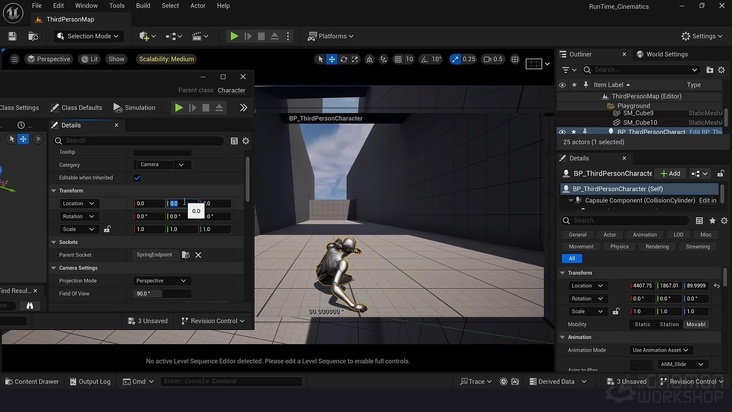
Task: Open level Details settings gear
Action: pyautogui.click(x=724, y=220)
